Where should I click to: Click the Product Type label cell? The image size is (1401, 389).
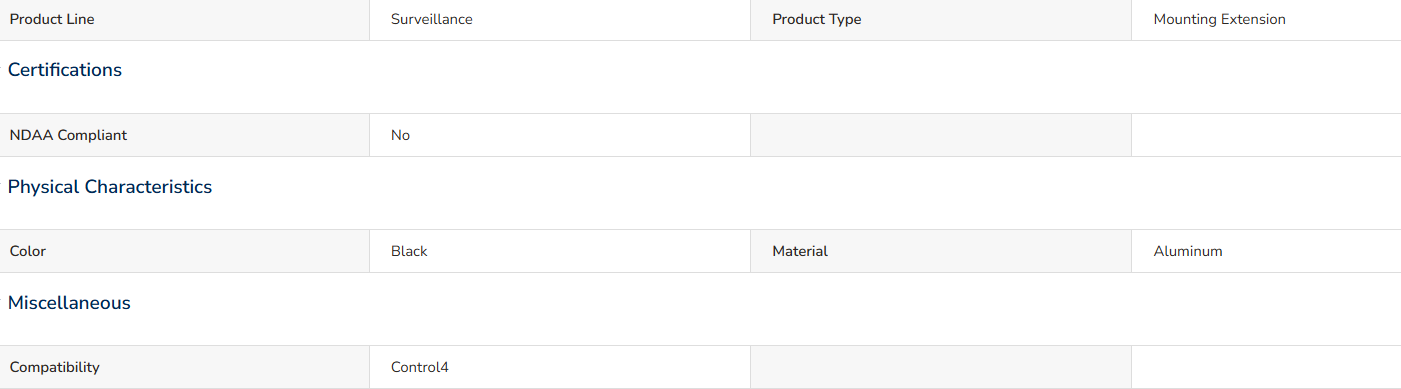click(941, 20)
